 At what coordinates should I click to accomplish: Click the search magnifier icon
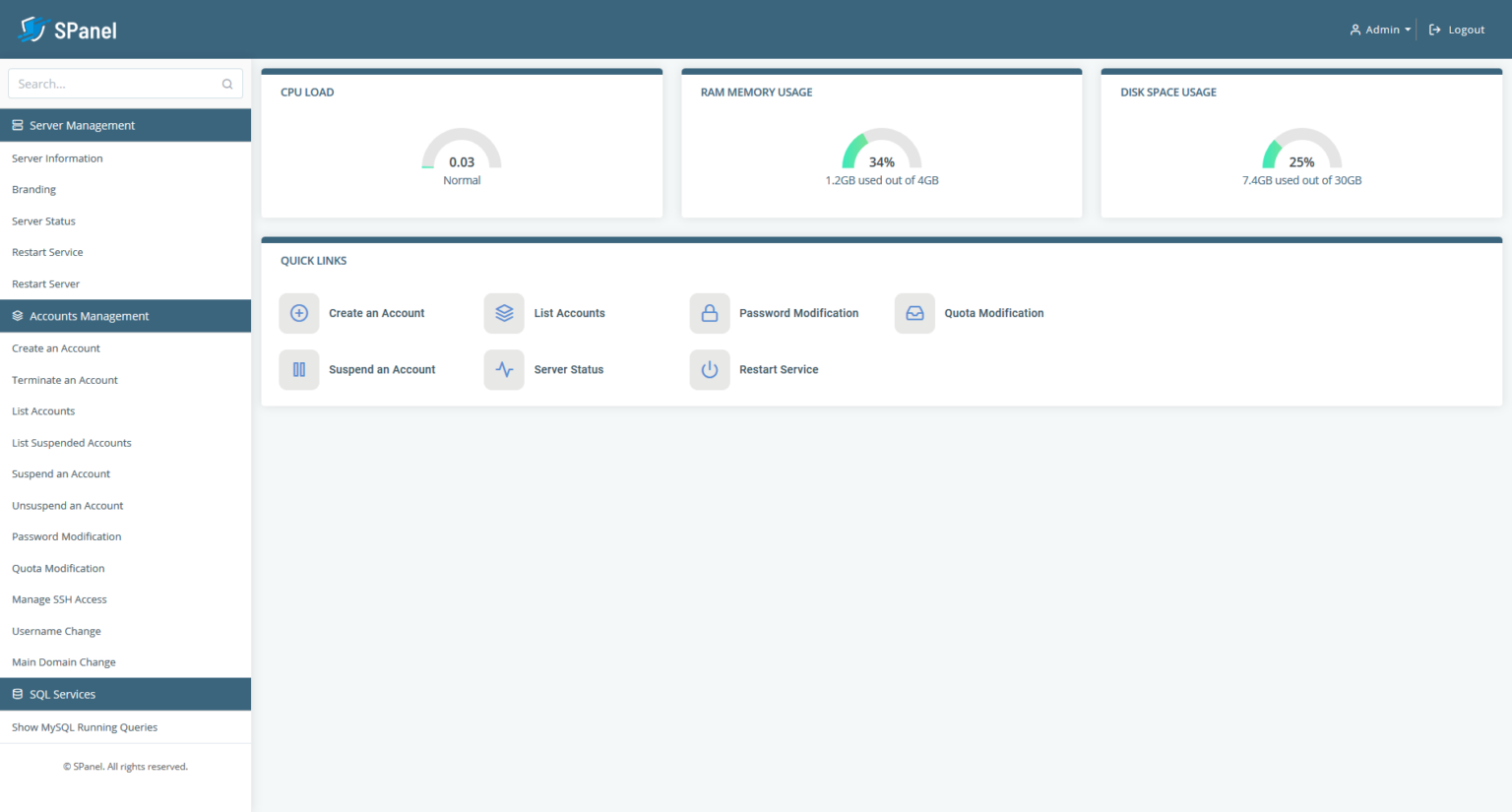coord(227,84)
